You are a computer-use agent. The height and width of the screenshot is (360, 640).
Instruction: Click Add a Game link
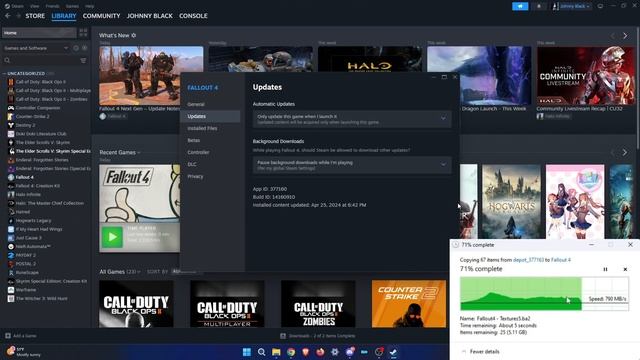24,336
